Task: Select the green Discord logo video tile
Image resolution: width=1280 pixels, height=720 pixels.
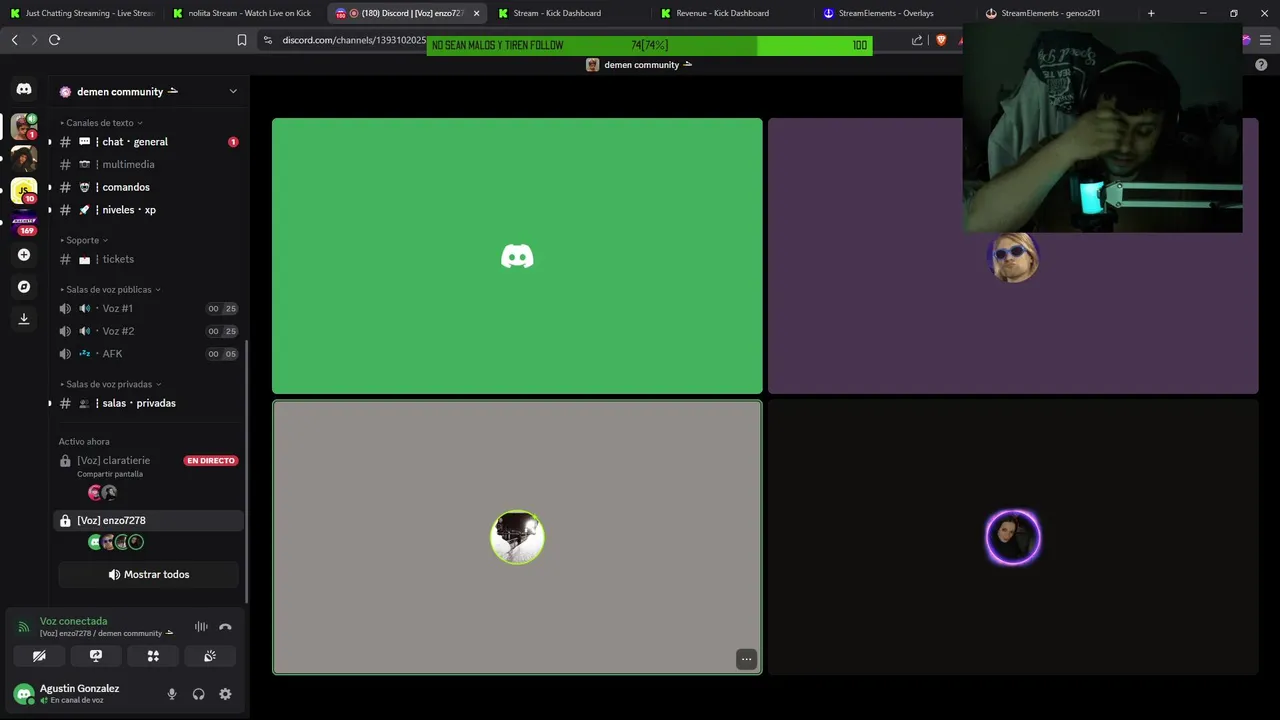Action: (x=517, y=256)
